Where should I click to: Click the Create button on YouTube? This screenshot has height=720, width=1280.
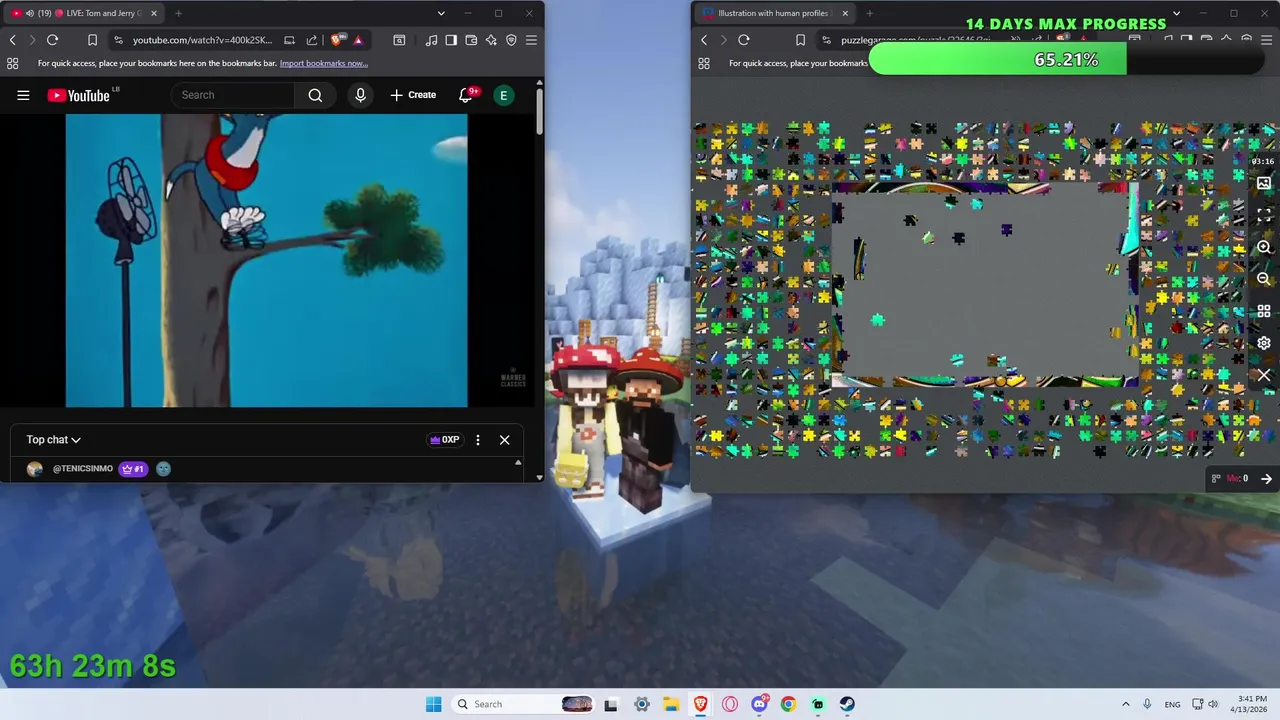[x=413, y=95]
